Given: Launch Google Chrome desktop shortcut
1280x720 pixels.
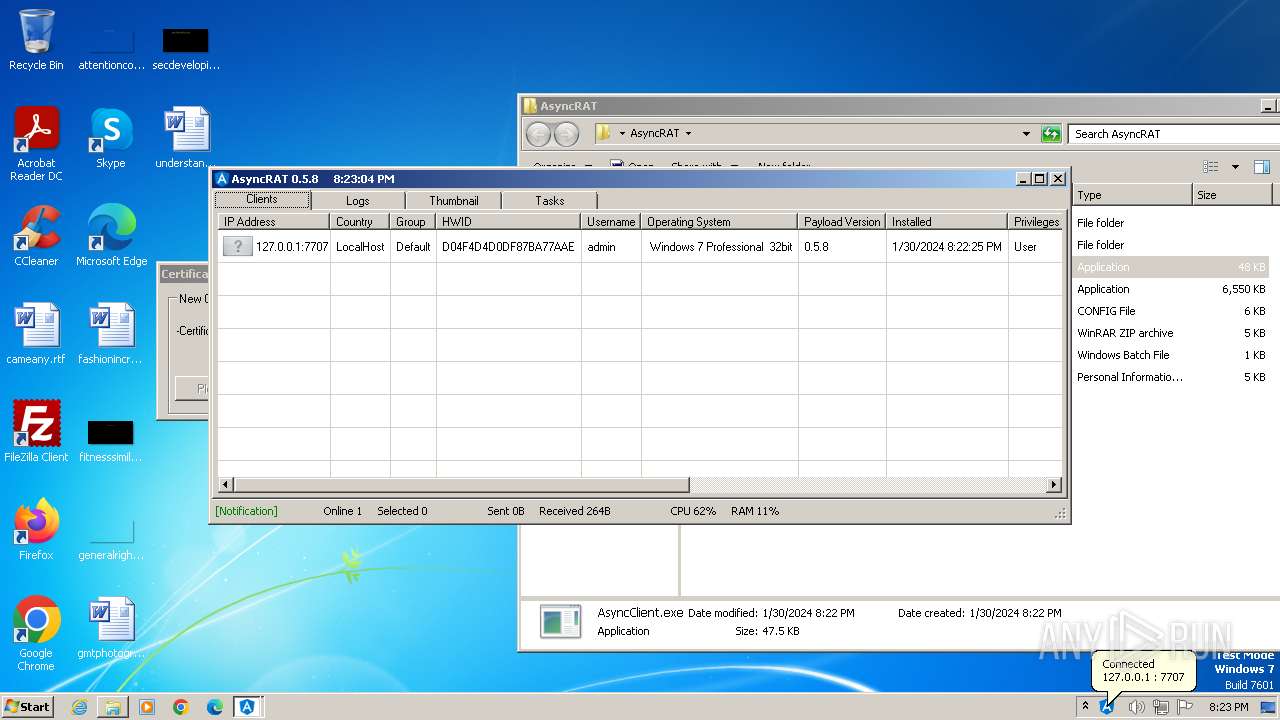Looking at the screenshot, I should point(36,633).
